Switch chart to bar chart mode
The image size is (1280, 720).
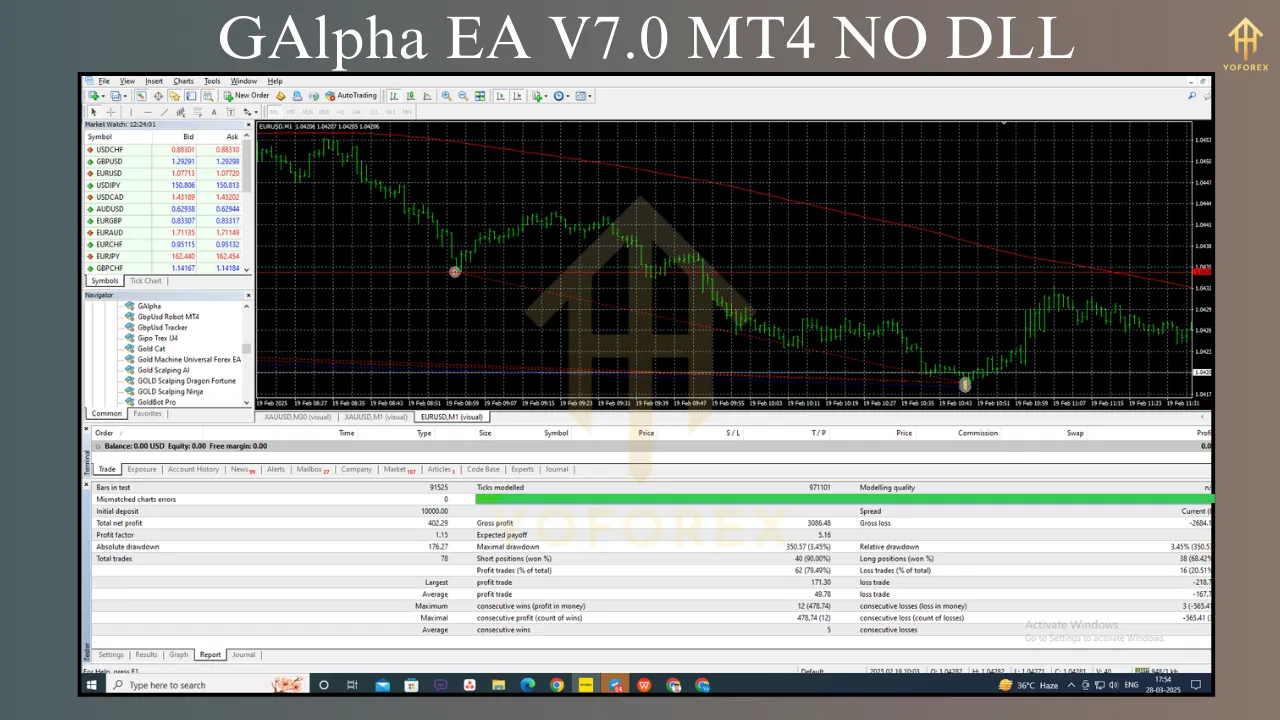click(394, 96)
